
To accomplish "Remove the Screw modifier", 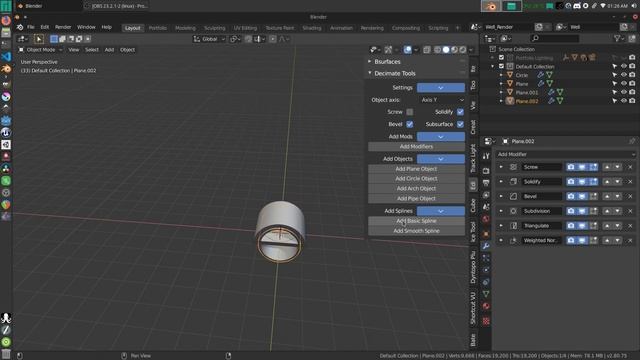I will 630,167.
